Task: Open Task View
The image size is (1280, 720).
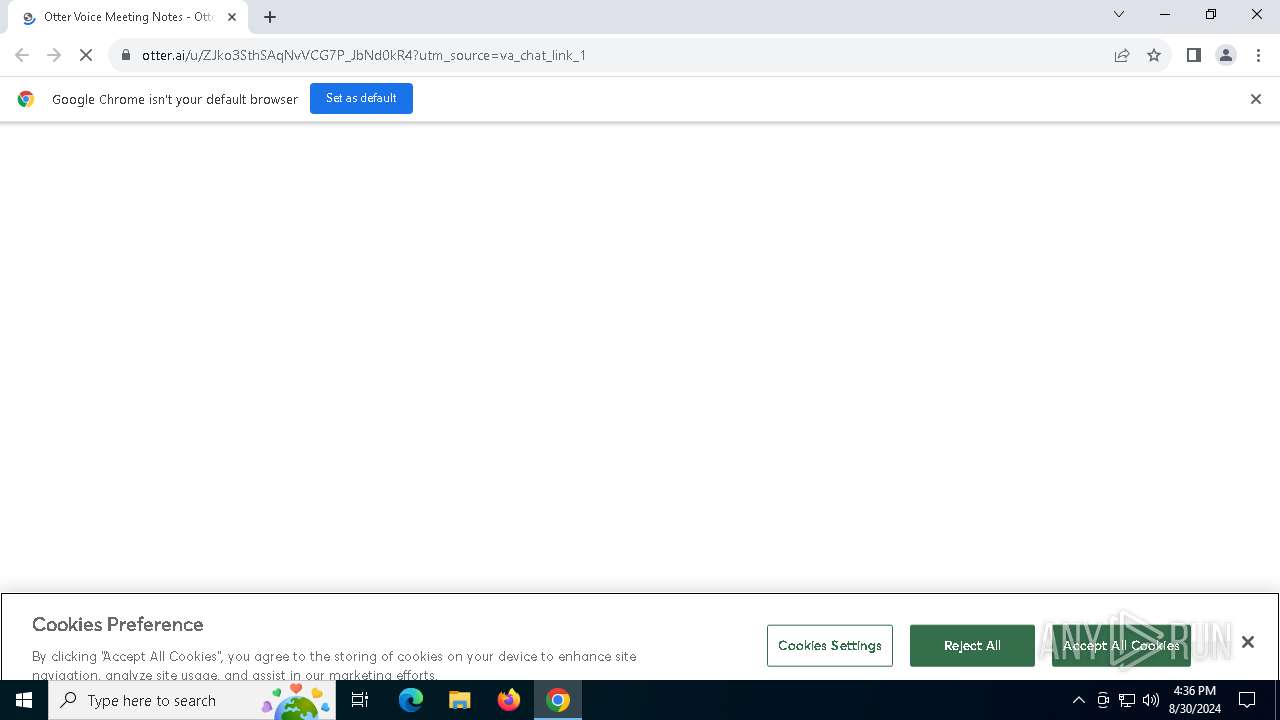Action: [x=360, y=700]
